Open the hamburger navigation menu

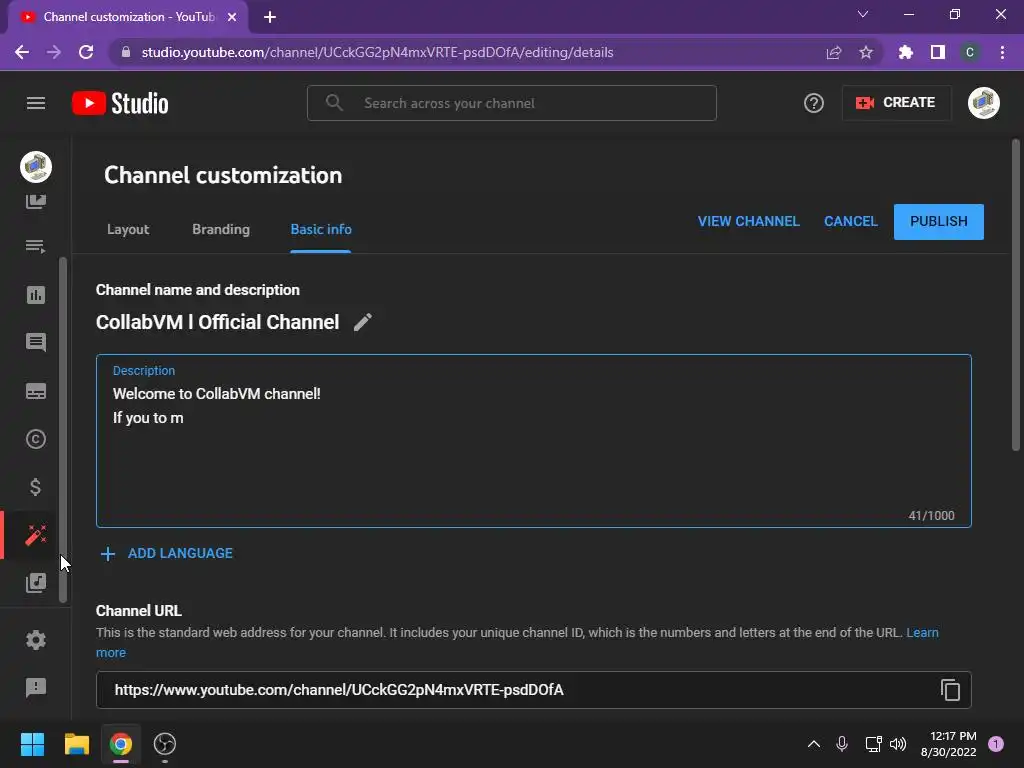point(36,103)
